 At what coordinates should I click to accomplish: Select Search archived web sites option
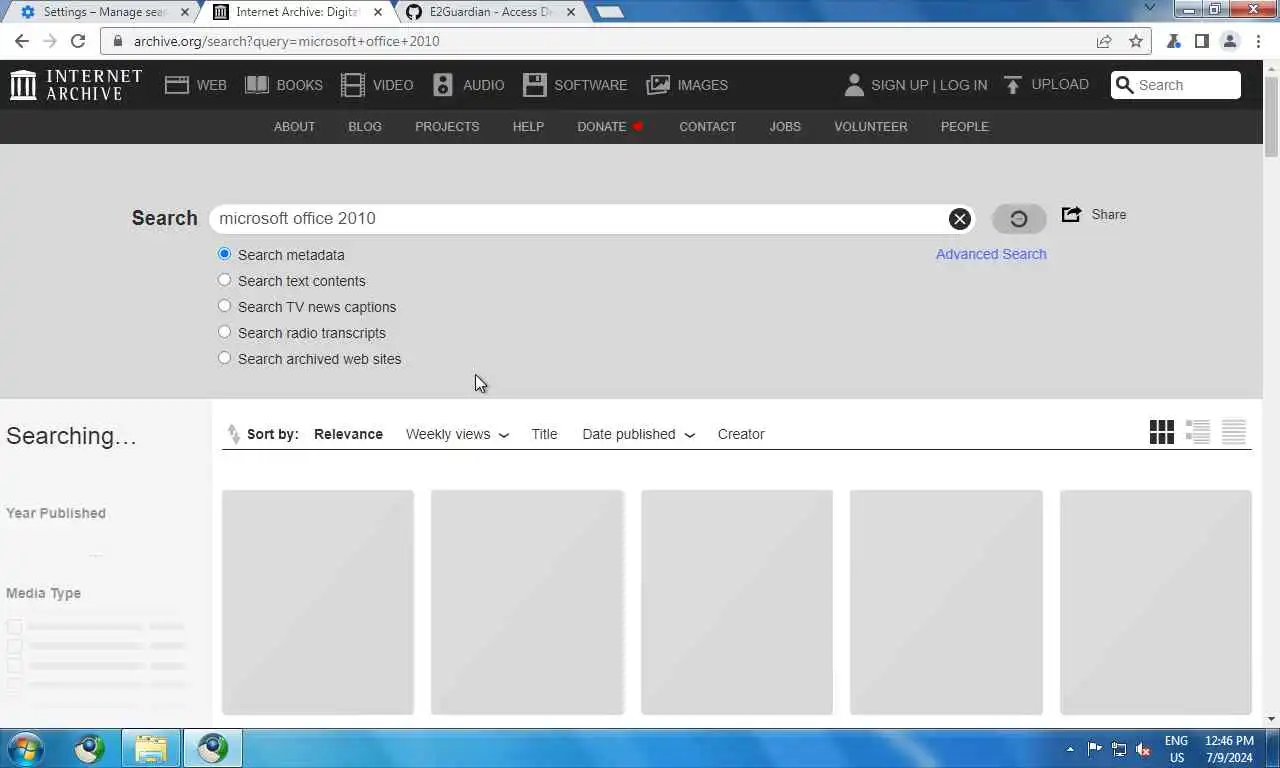click(x=224, y=358)
